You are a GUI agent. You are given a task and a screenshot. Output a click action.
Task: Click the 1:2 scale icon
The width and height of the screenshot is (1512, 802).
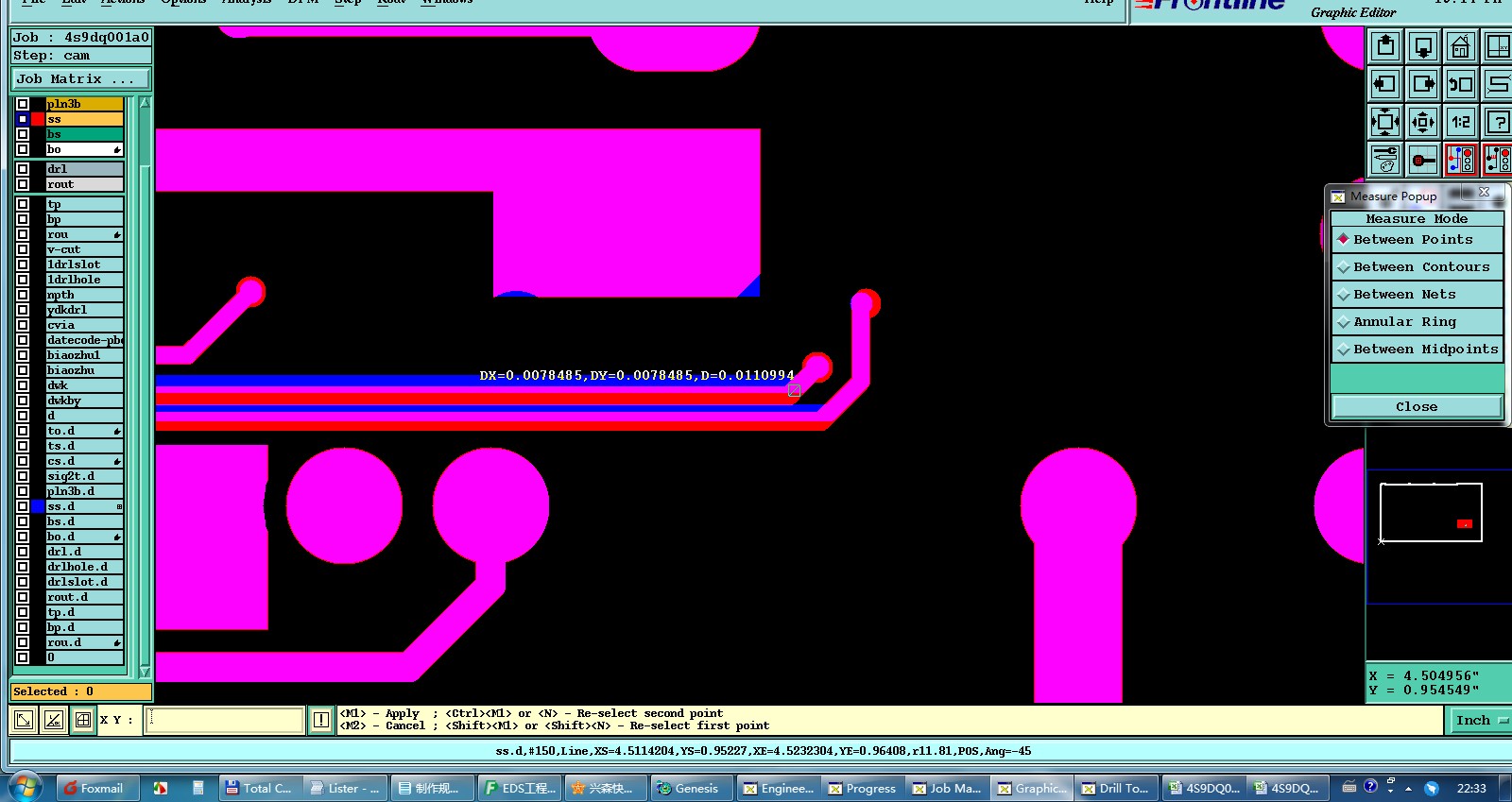point(1461,121)
